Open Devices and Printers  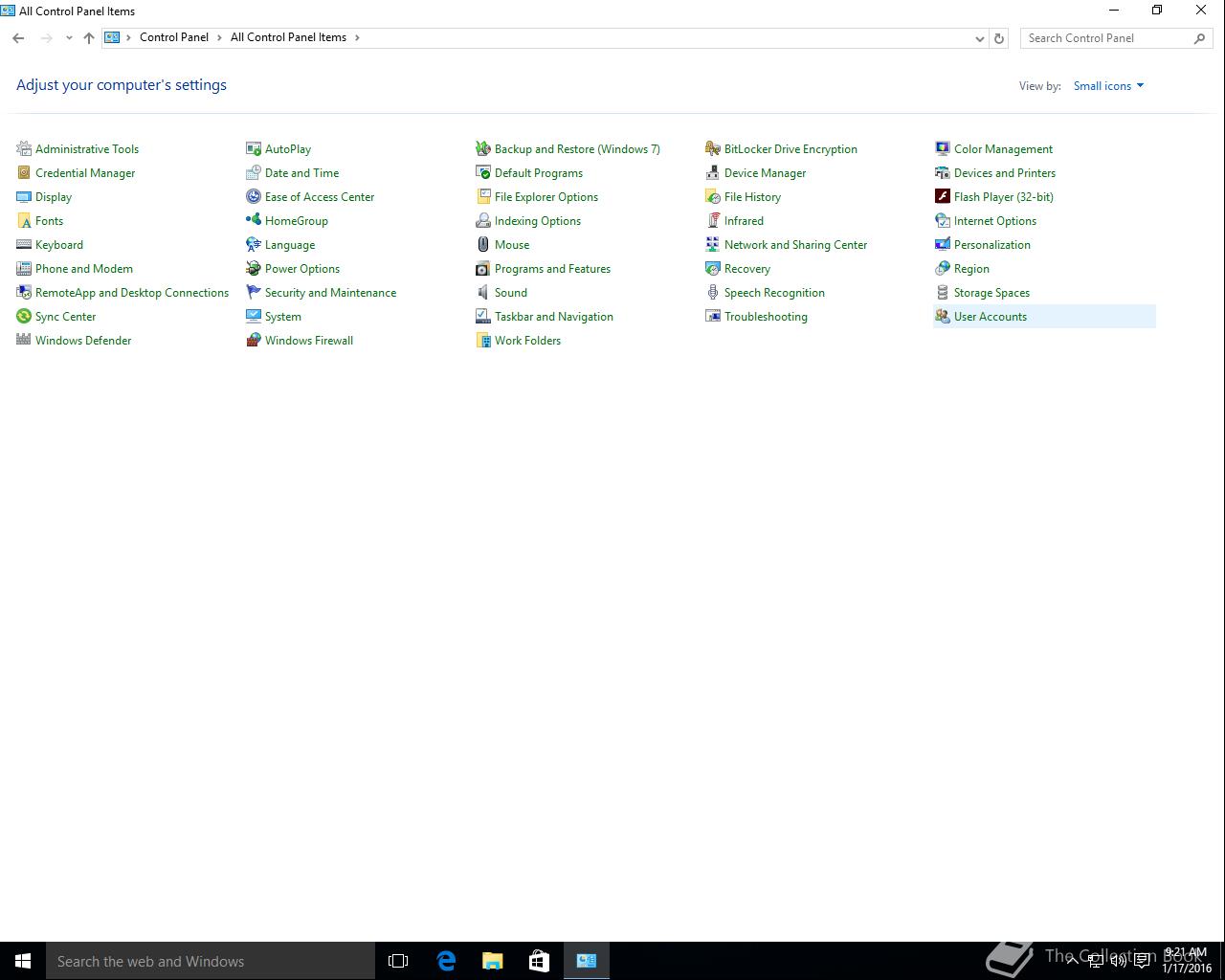(x=1005, y=173)
